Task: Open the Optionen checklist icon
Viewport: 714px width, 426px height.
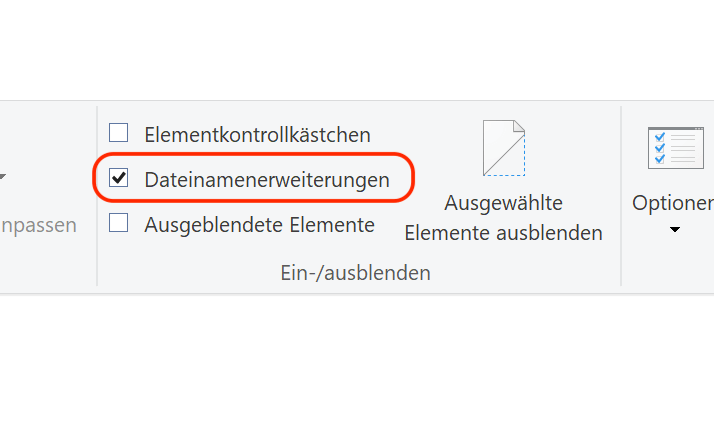Action: click(675, 148)
